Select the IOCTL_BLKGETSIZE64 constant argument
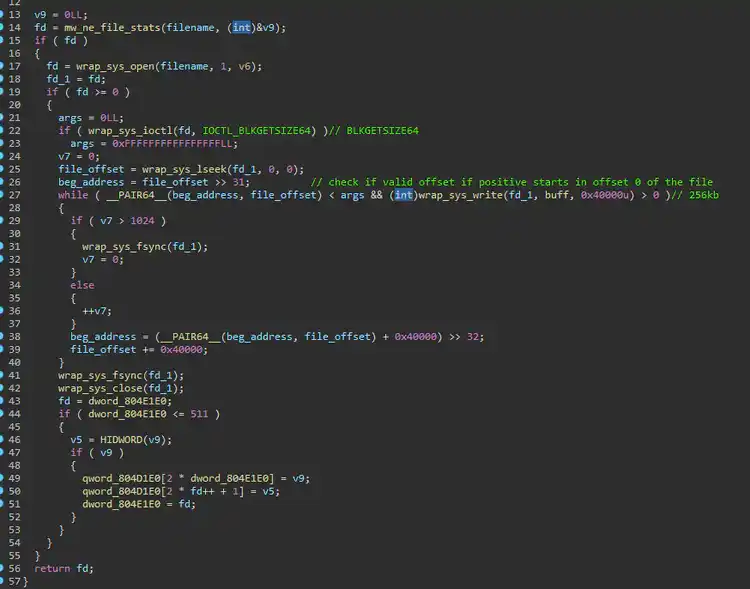750x589 pixels. pyautogui.click(x=259, y=130)
